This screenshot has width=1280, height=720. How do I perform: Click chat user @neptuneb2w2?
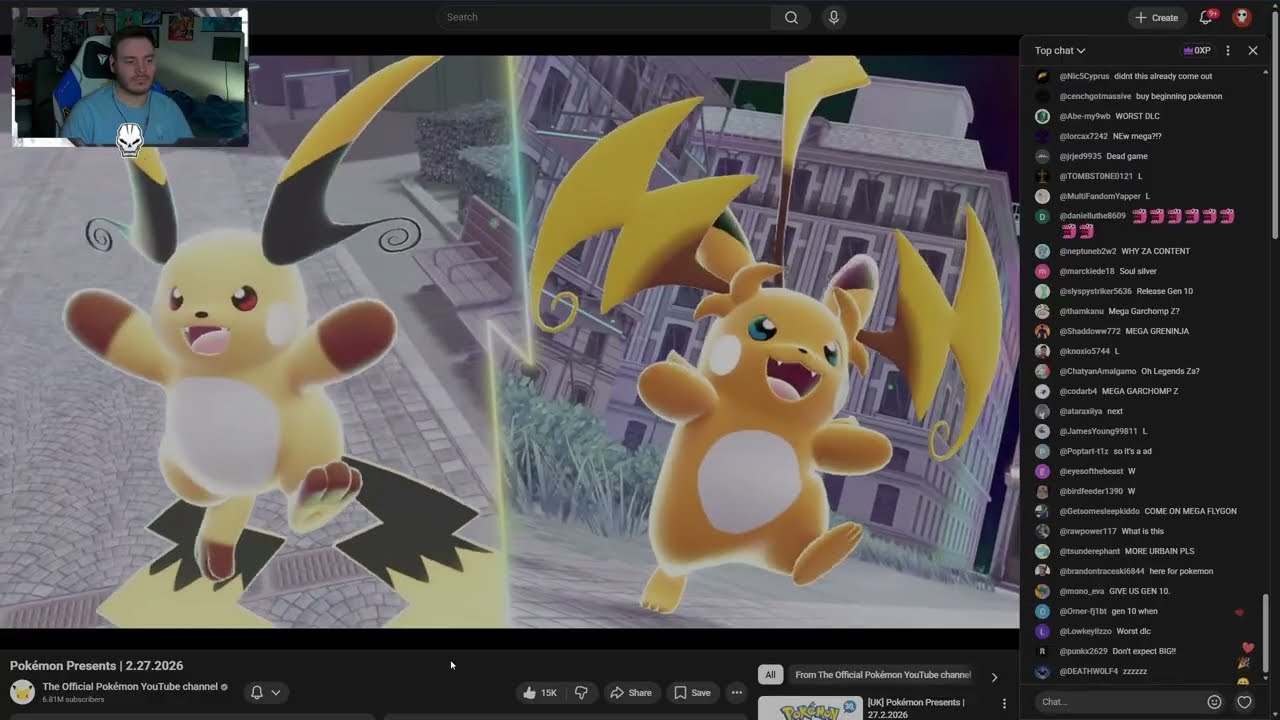(1087, 251)
